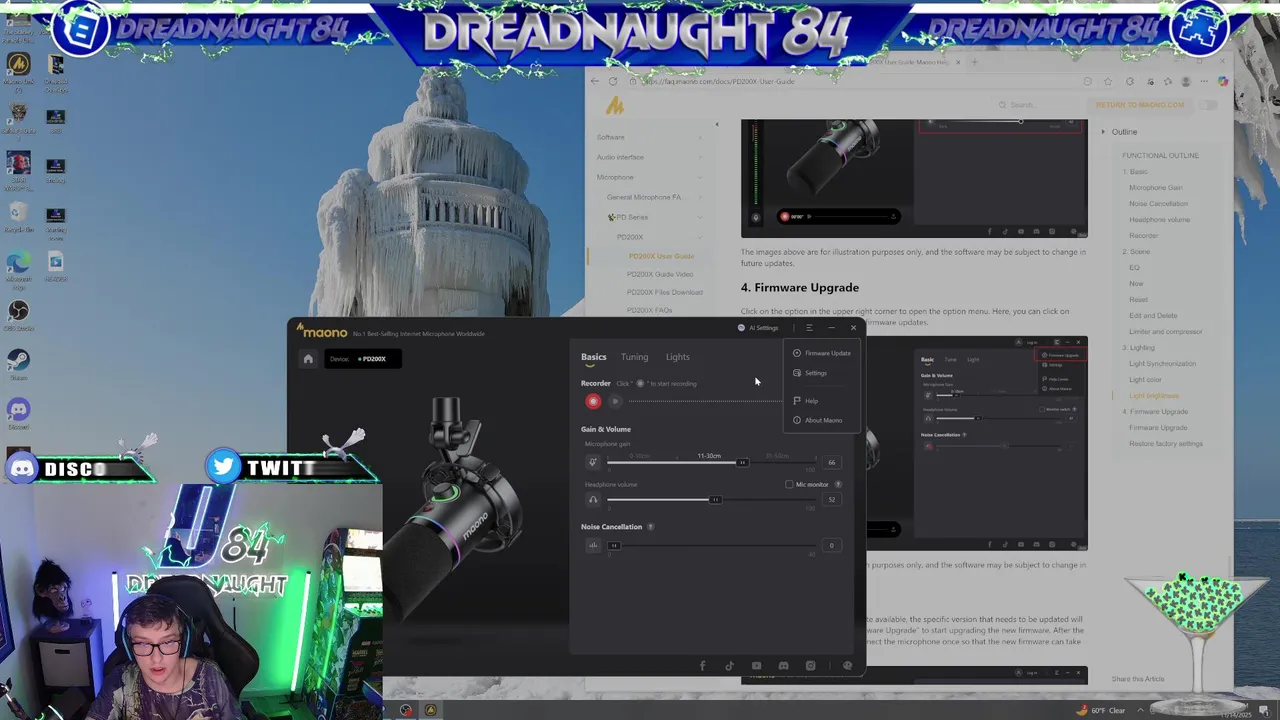Viewport: 1280px width, 720px height.
Task: Click the microphone gain slider handle
Action: click(742, 462)
